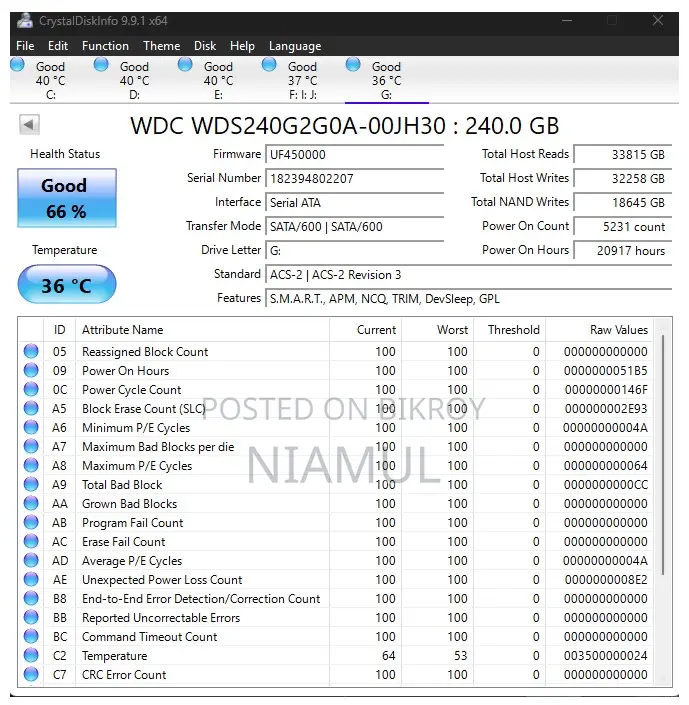Viewport: 689px width, 705px height.
Task: Click the Serial Number field 182394802207
Action: 355,178
